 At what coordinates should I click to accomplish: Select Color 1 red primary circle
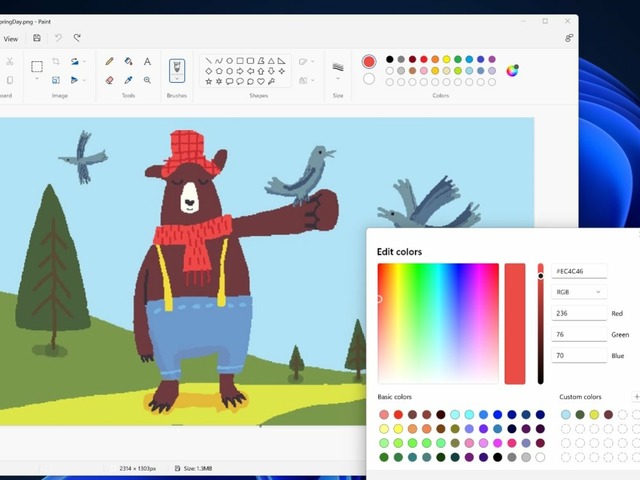tap(369, 61)
